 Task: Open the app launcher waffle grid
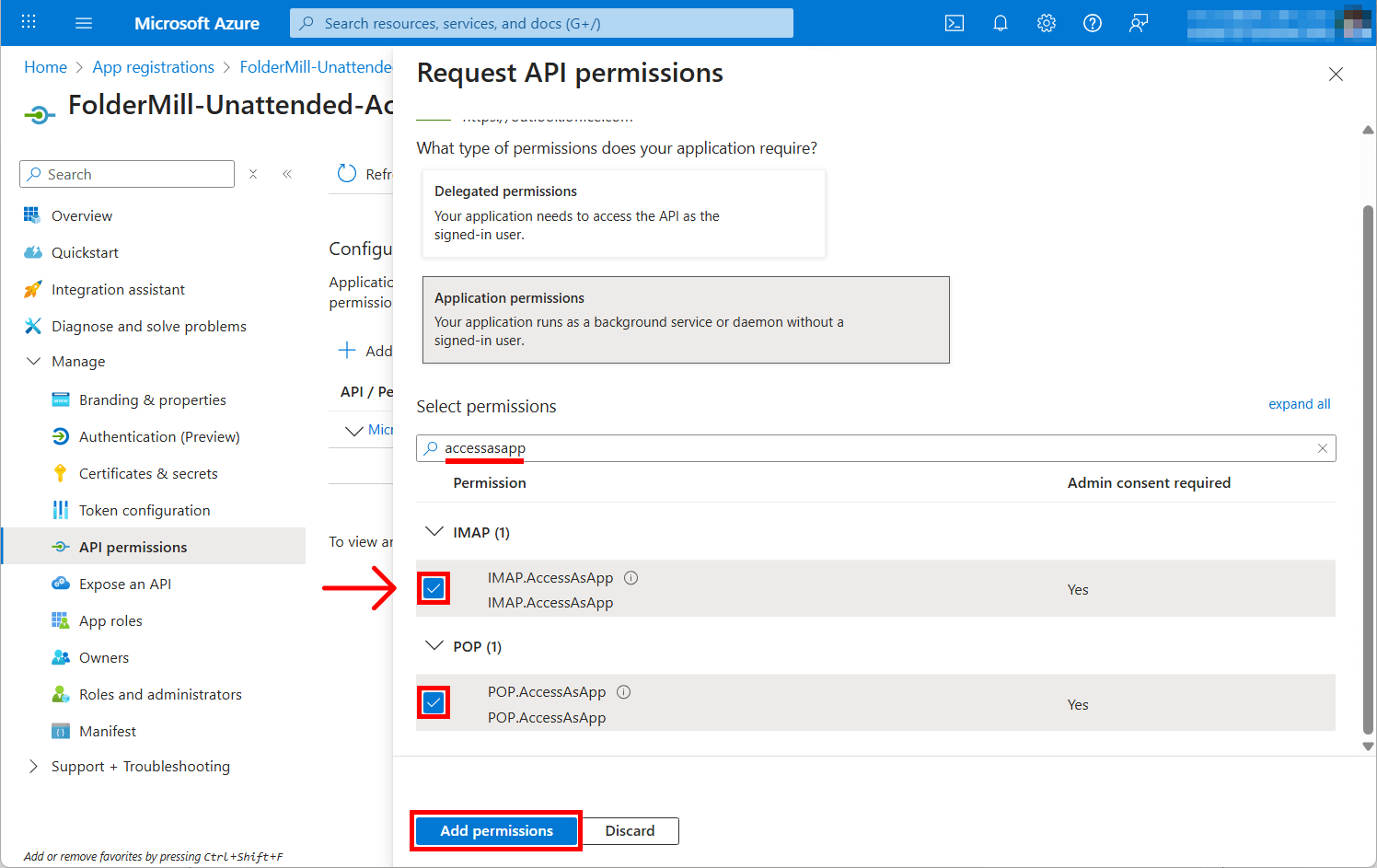click(x=29, y=23)
